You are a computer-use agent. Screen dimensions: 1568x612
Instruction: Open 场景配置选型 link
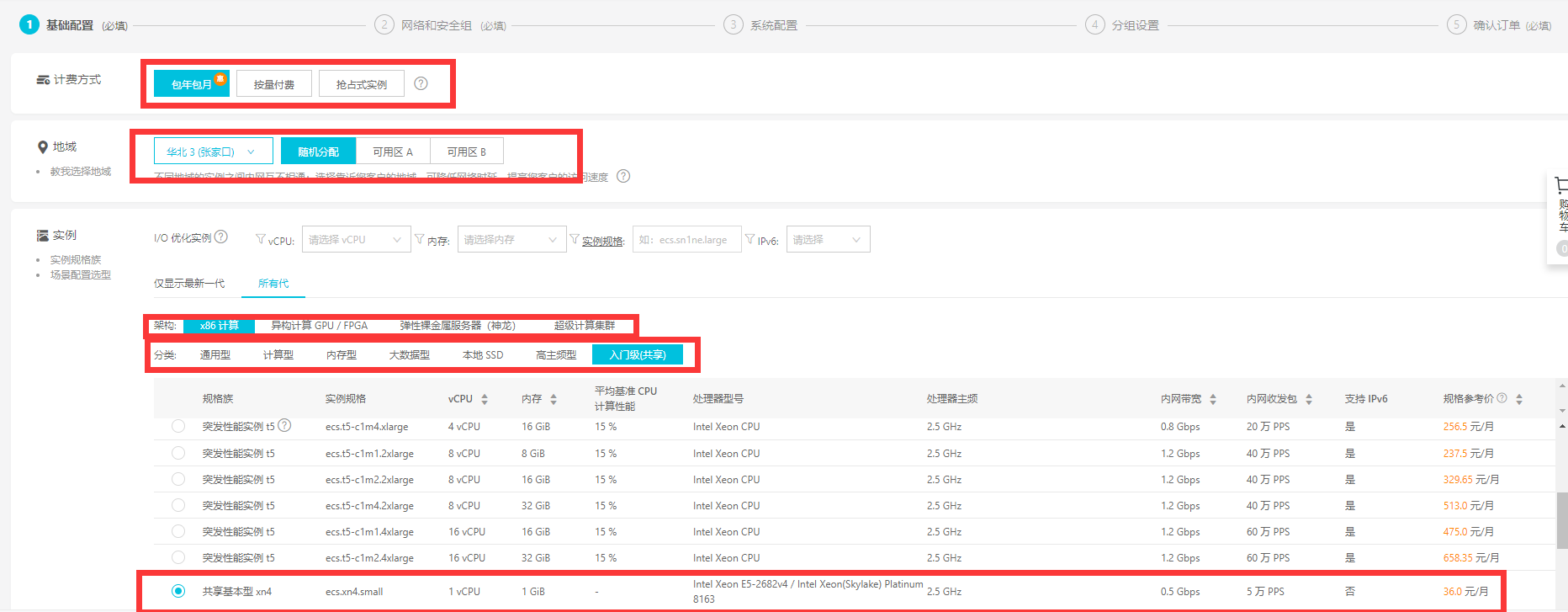(x=81, y=274)
